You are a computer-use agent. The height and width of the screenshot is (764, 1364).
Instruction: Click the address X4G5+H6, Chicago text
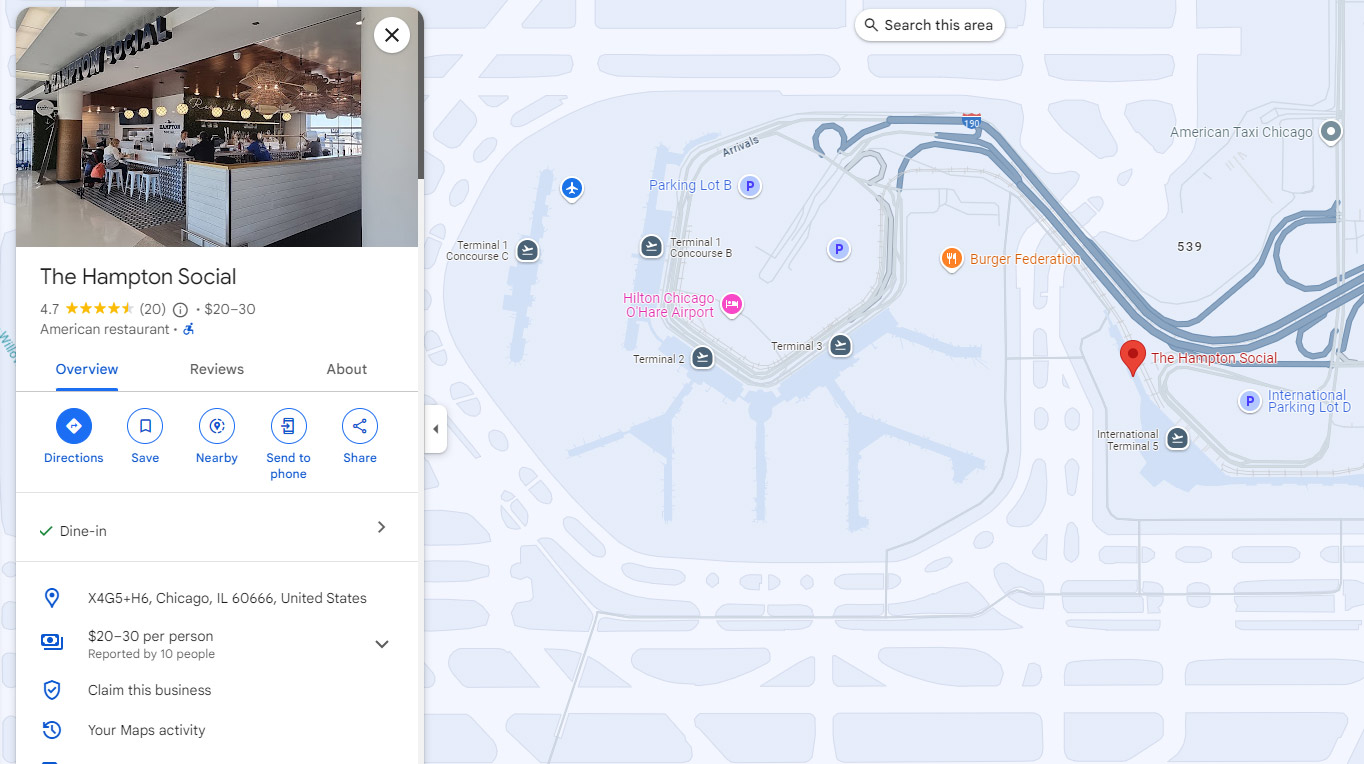(228, 598)
